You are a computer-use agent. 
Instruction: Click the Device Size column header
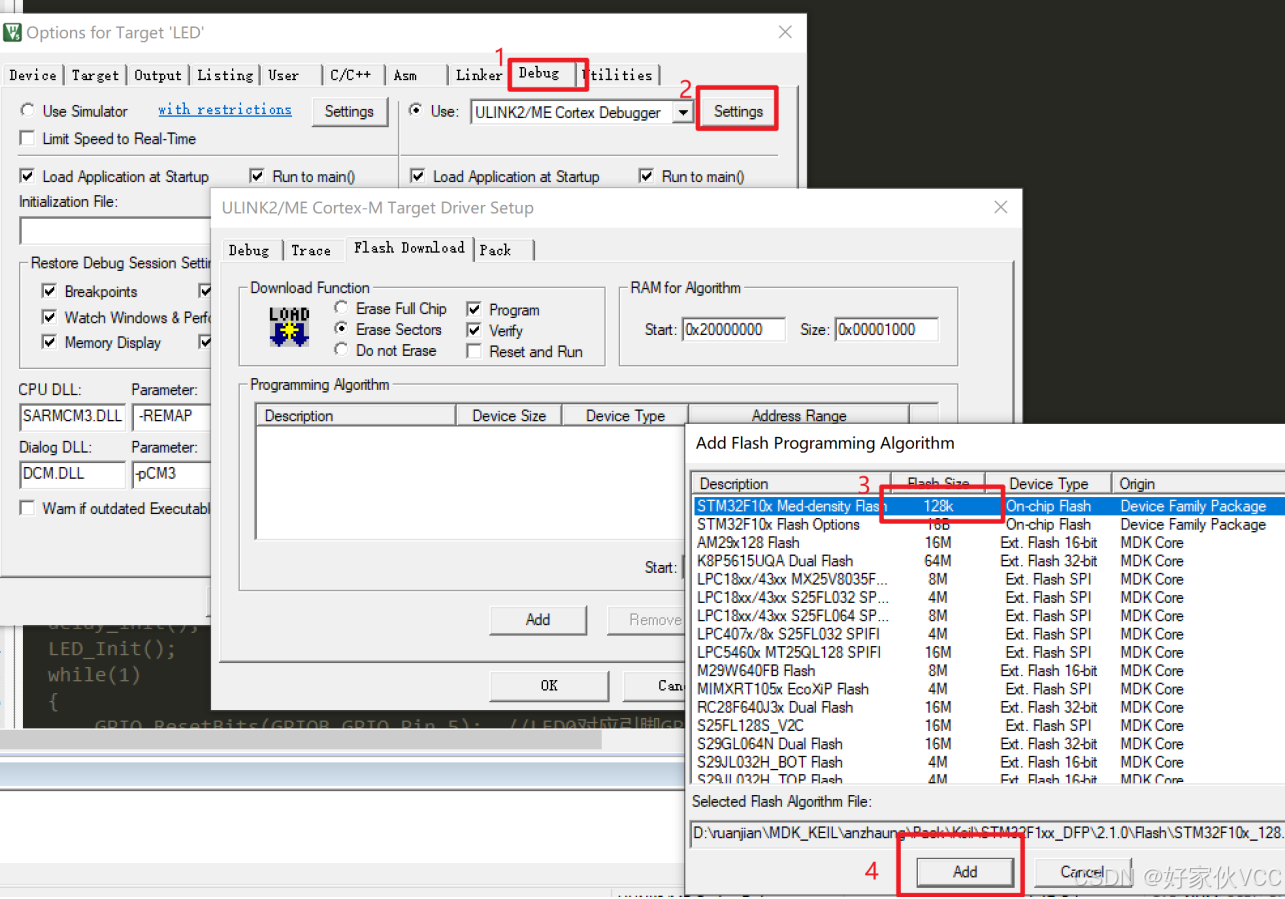509,416
